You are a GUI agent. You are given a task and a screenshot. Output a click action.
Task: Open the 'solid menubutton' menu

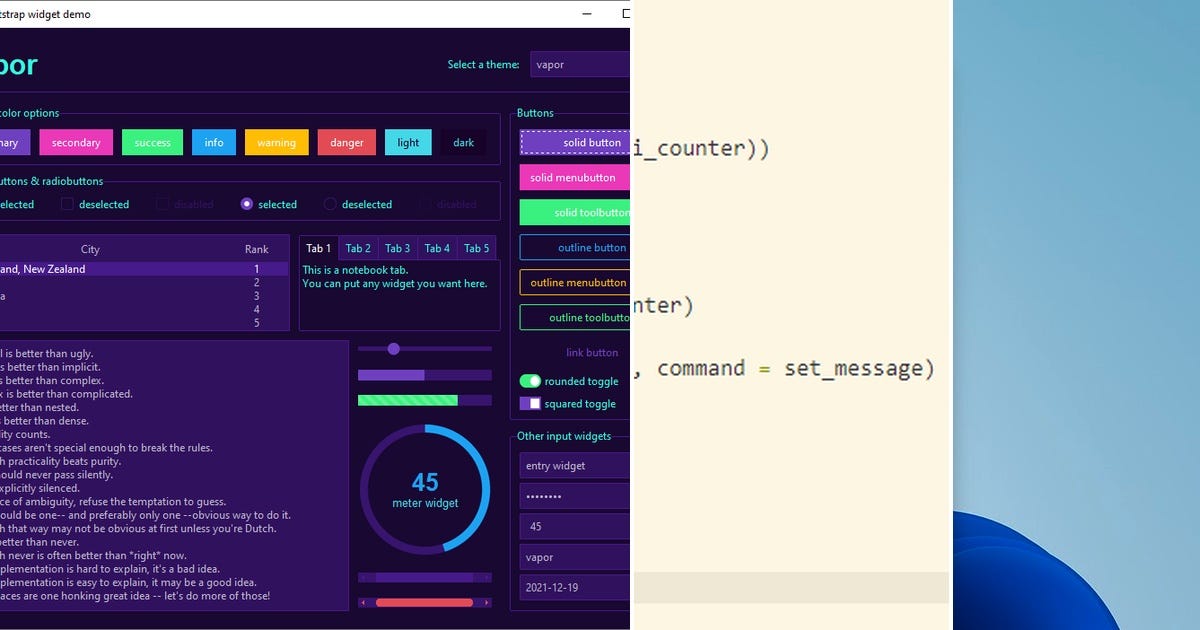click(x=573, y=177)
